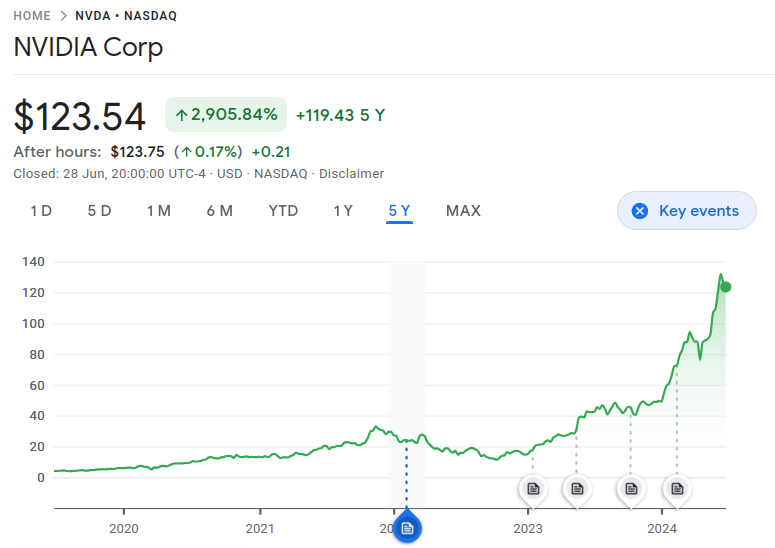Open the second key event document icon after 2023
Viewport: 775px width, 548px height.
point(577,489)
